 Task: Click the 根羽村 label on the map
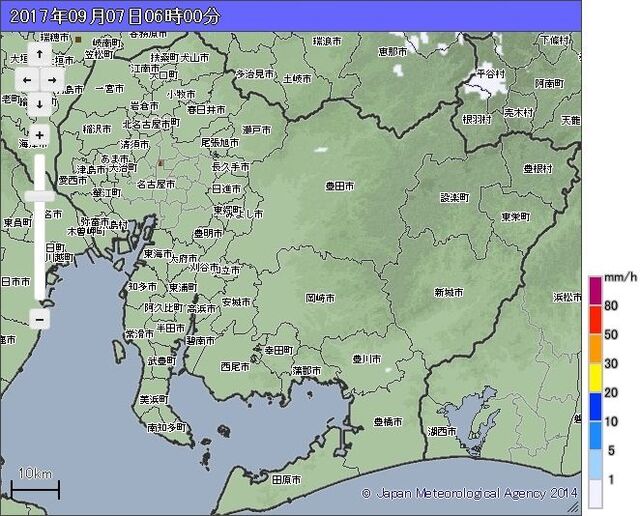[477, 119]
